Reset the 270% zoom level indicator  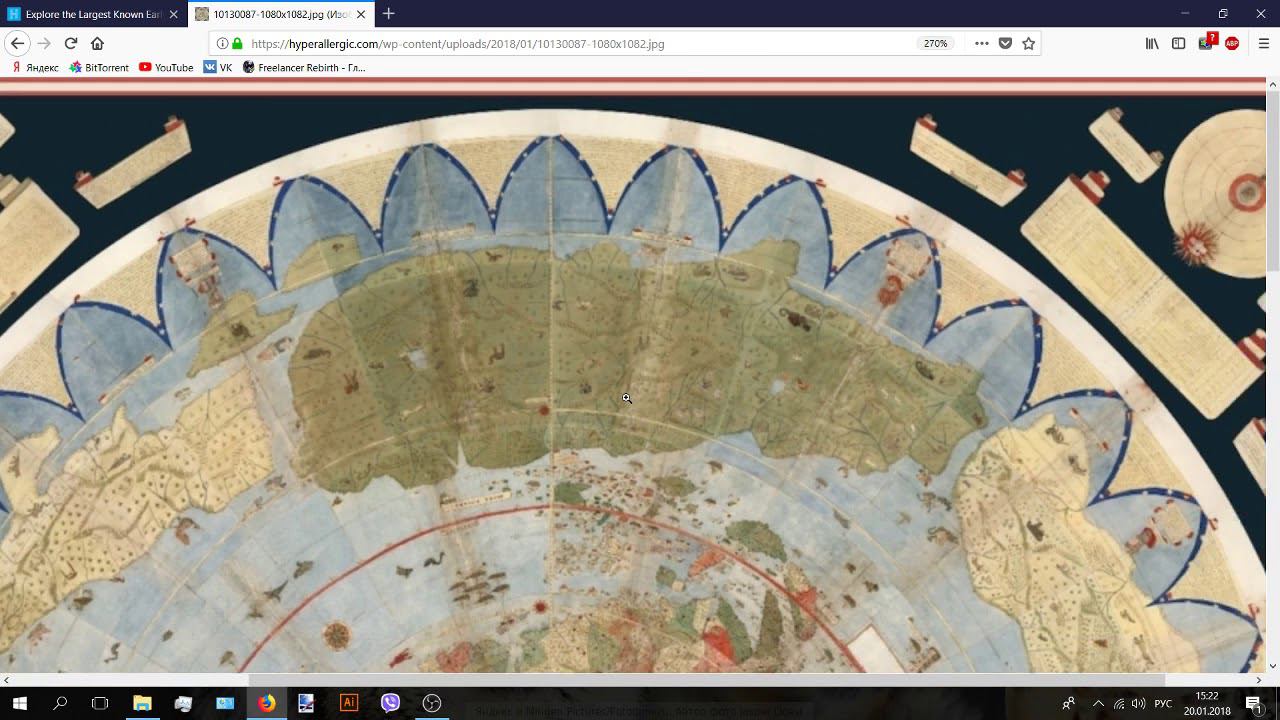coord(935,44)
